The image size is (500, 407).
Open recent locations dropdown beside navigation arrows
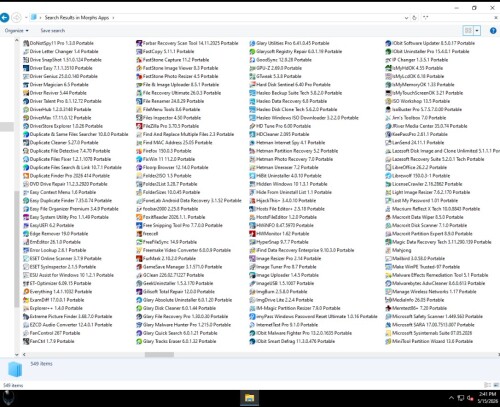coord(26,17)
